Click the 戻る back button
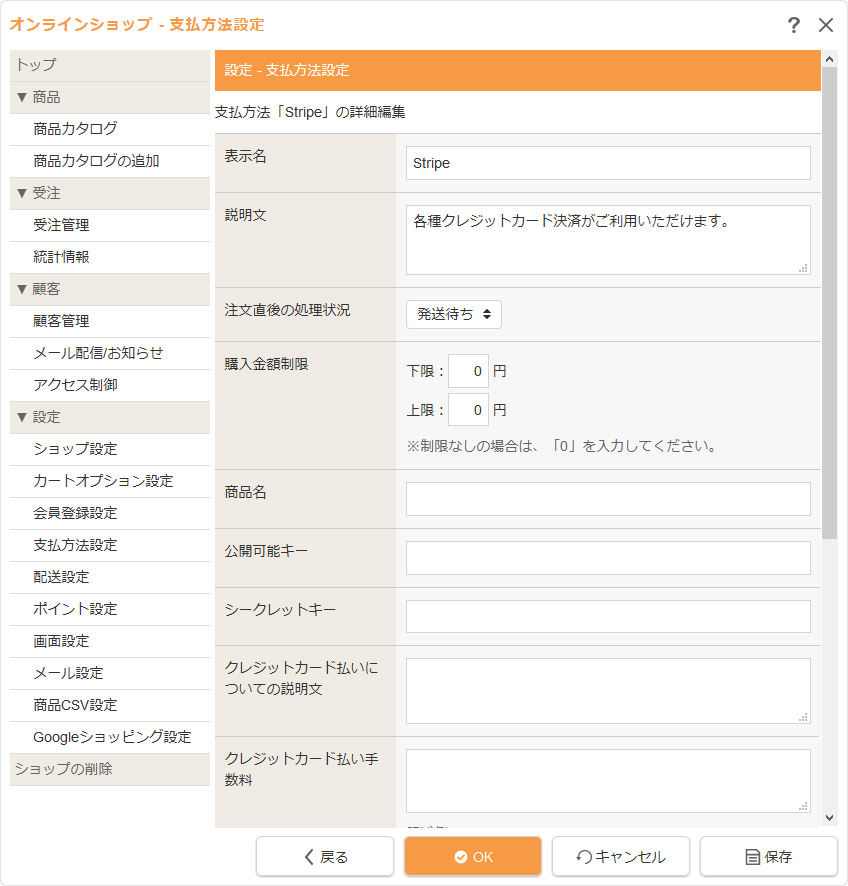This screenshot has height=886, width=848. (324, 857)
